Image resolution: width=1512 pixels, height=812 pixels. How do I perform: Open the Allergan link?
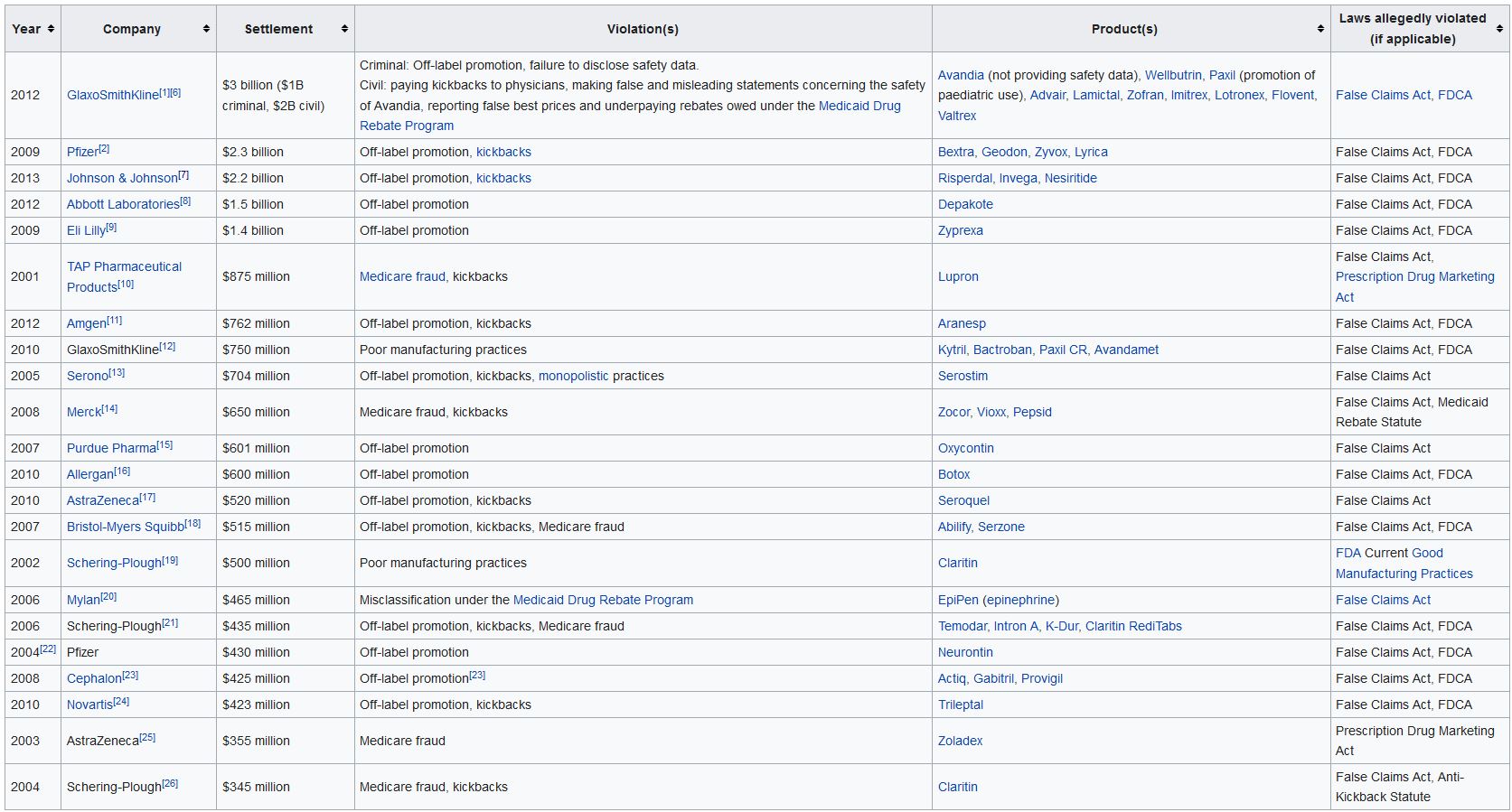pos(90,474)
